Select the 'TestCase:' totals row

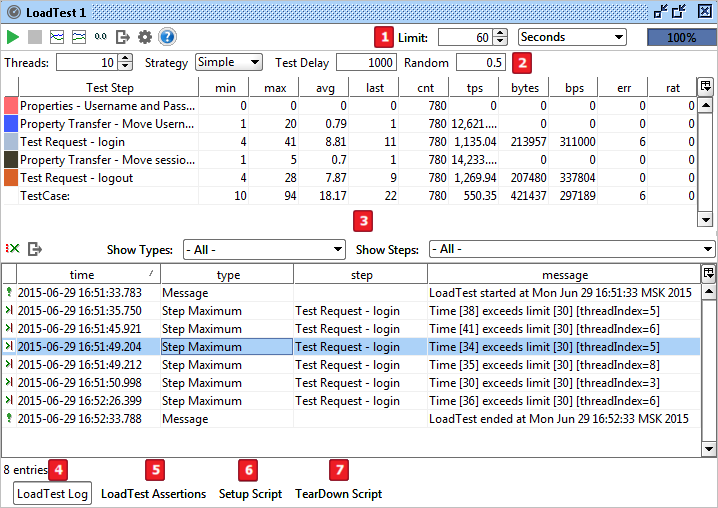(x=350, y=196)
